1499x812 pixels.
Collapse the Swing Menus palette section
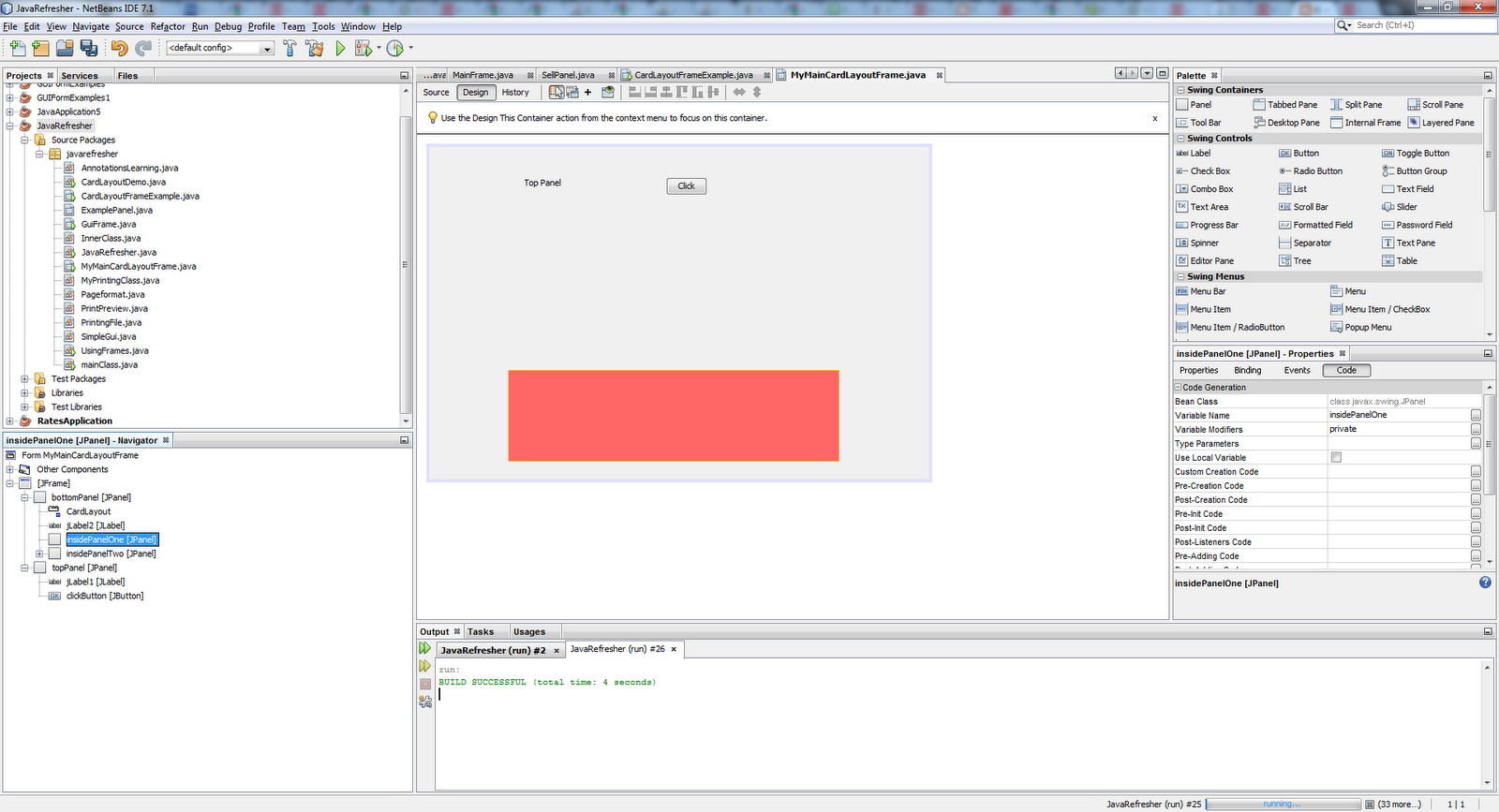point(1180,277)
